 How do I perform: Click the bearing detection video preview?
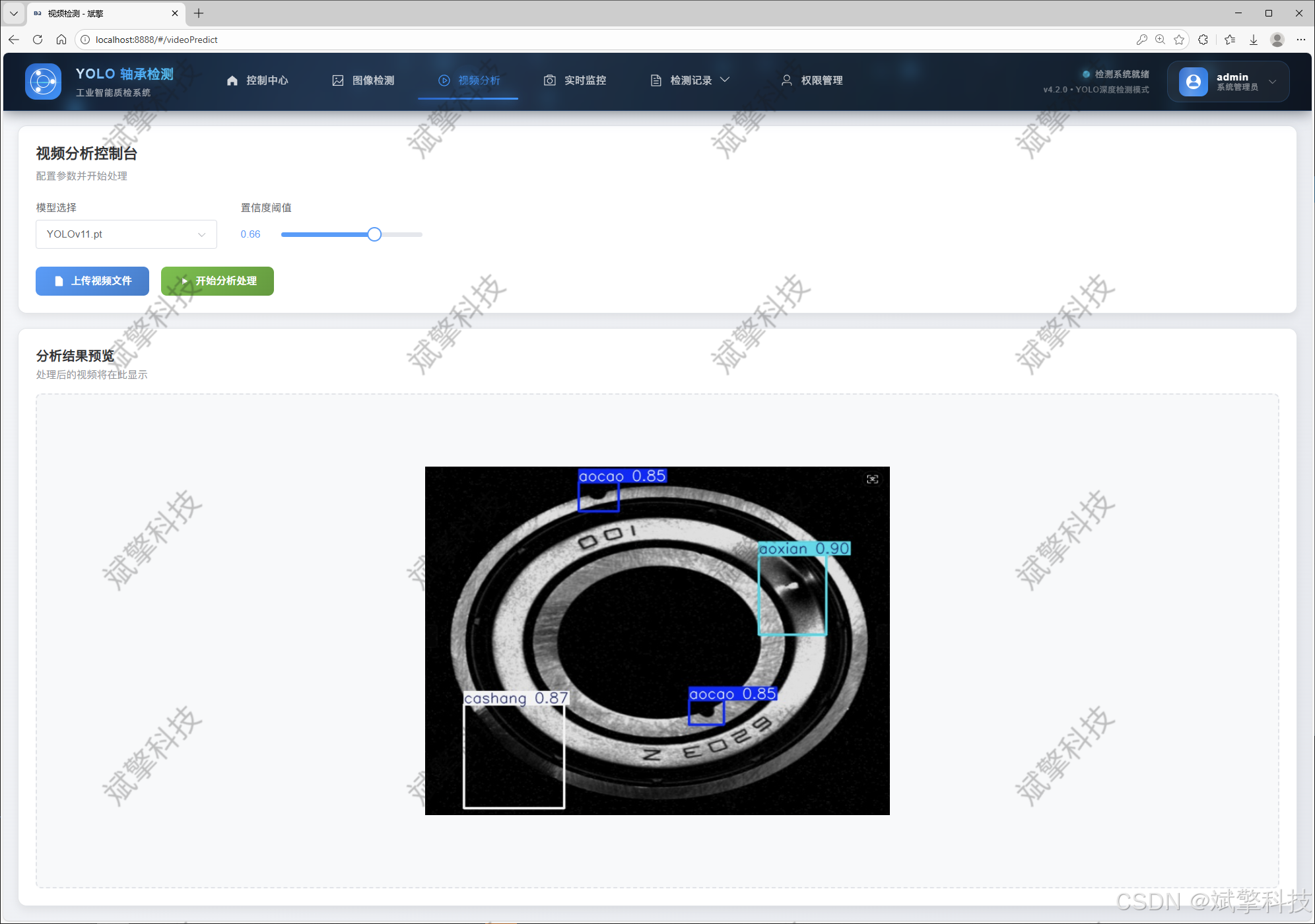click(657, 640)
